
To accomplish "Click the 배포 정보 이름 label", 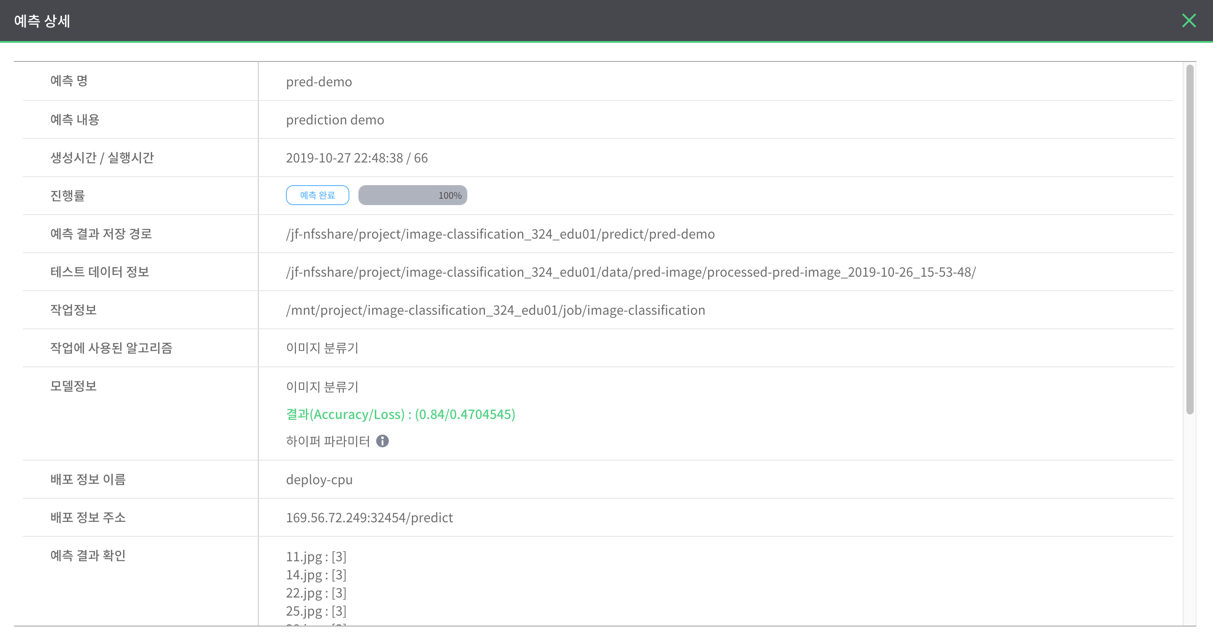I will [88, 479].
